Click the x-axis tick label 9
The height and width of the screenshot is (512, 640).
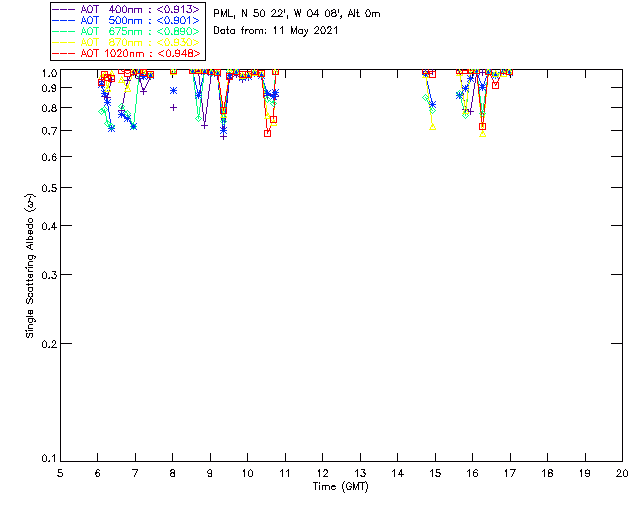[210, 473]
